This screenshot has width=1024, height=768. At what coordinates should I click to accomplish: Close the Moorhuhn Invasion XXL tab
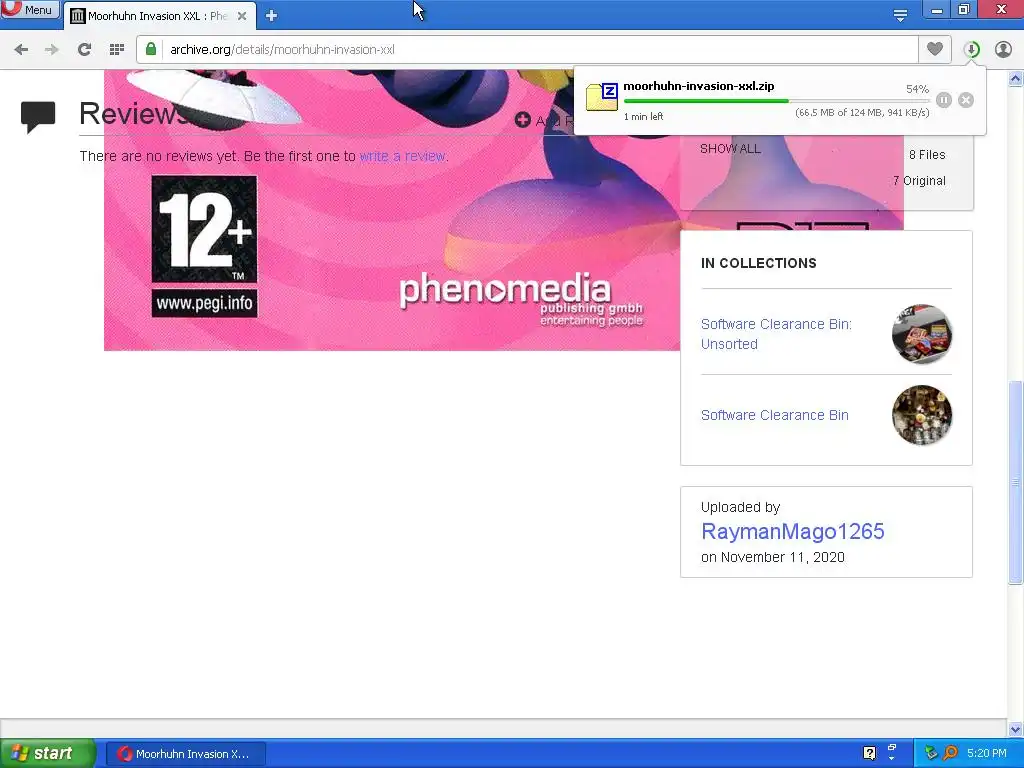pyautogui.click(x=242, y=16)
